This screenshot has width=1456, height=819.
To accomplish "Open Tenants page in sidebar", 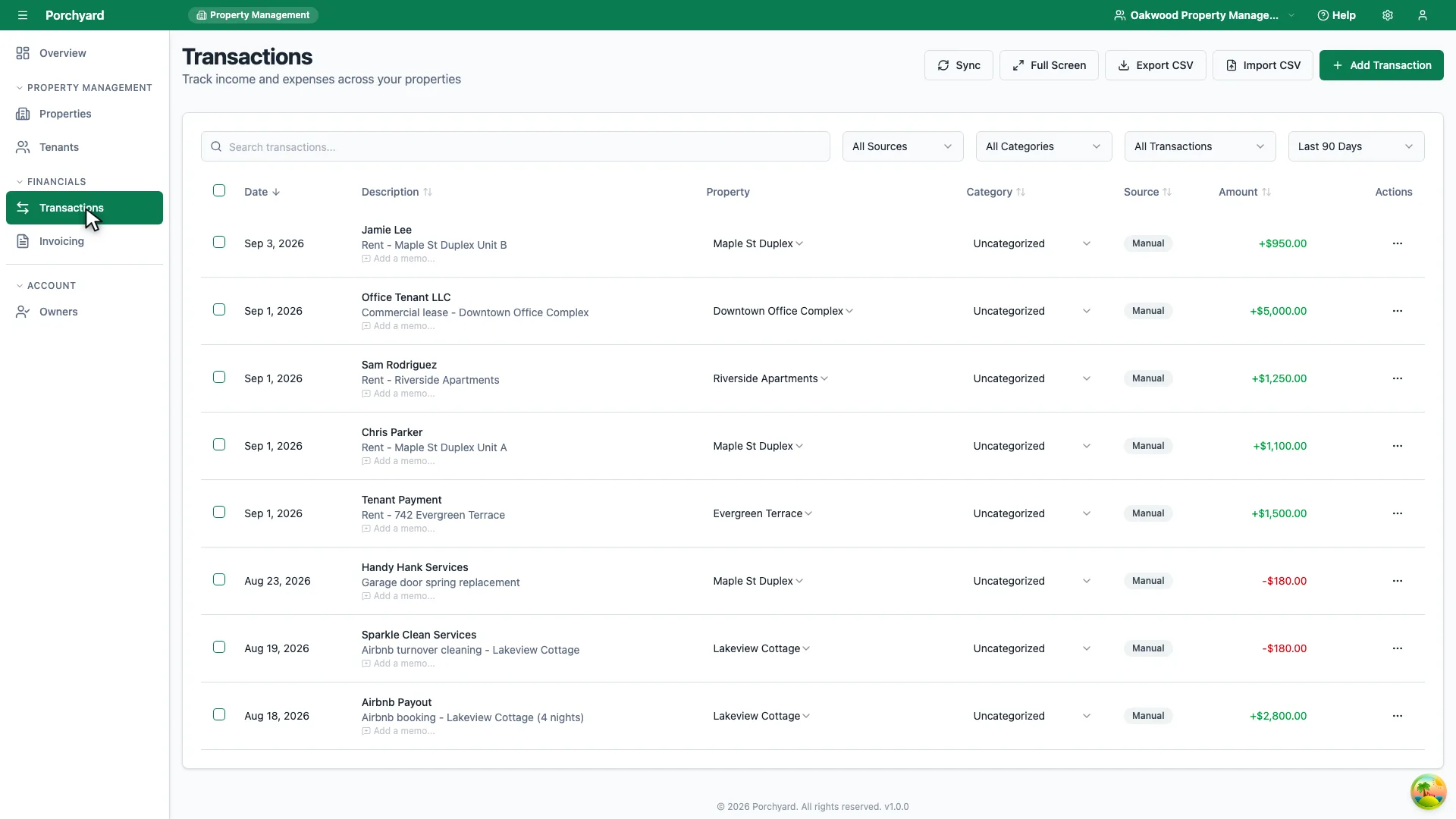I will coord(84,147).
